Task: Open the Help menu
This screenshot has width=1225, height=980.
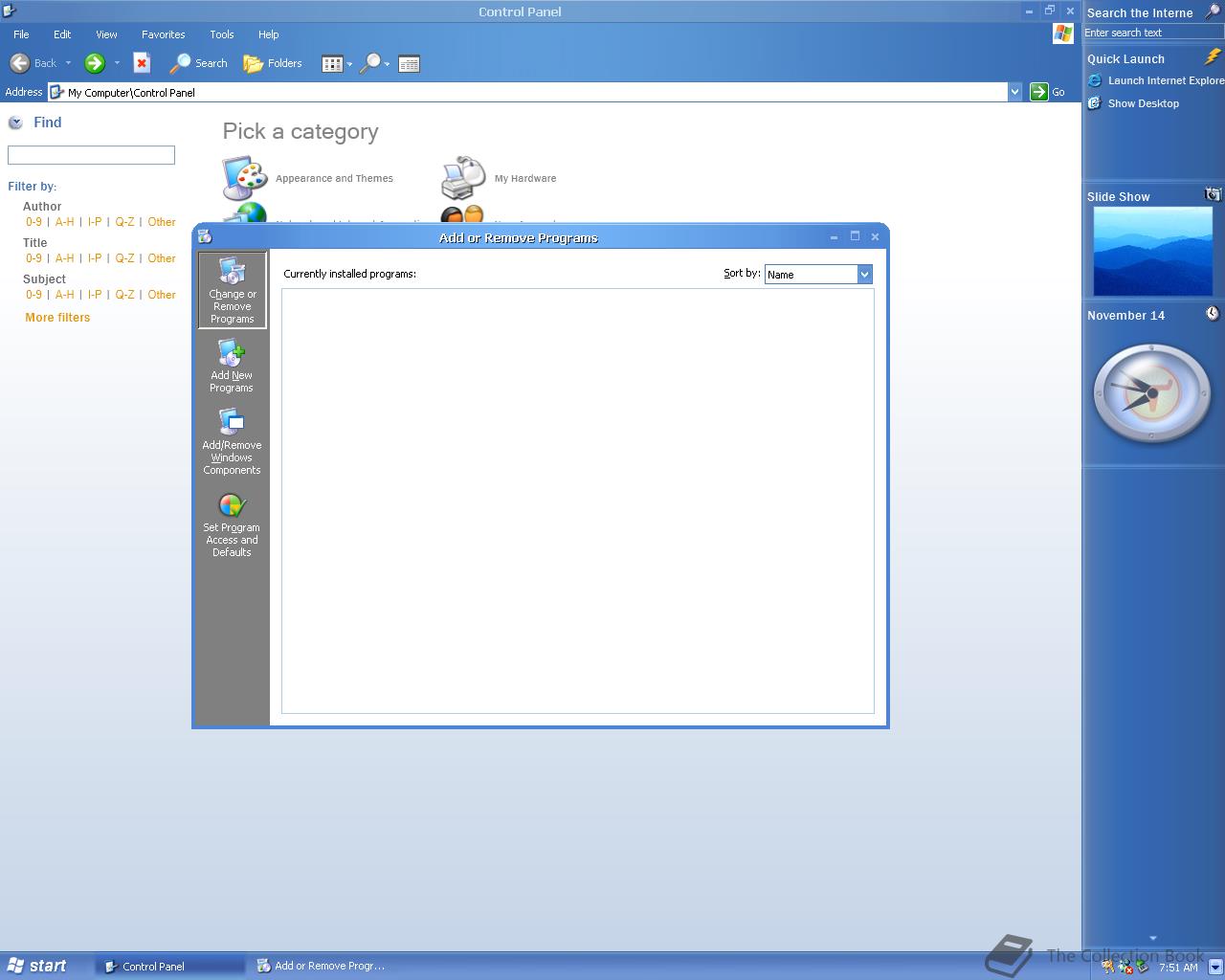Action: click(x=269, y=34)
